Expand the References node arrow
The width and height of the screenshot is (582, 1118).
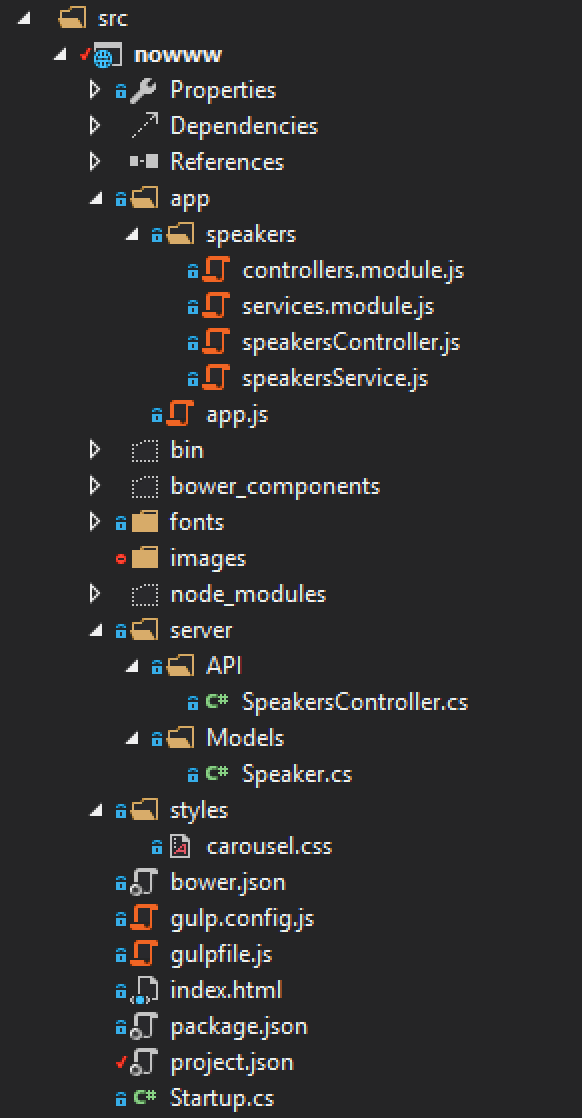pyautogui.click(x=94, y=162)
